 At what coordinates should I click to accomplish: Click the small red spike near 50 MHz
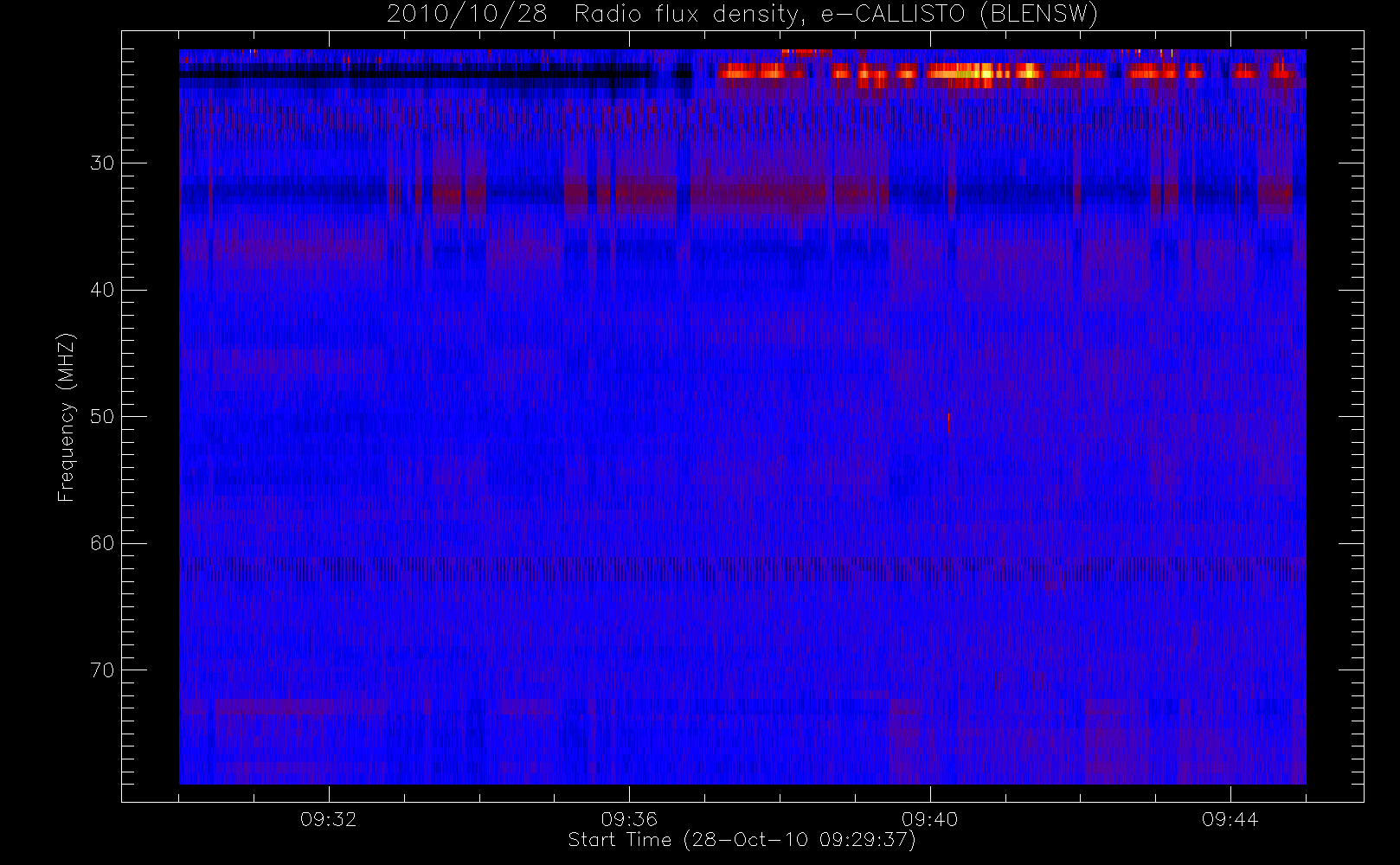[x=948, y=422]
